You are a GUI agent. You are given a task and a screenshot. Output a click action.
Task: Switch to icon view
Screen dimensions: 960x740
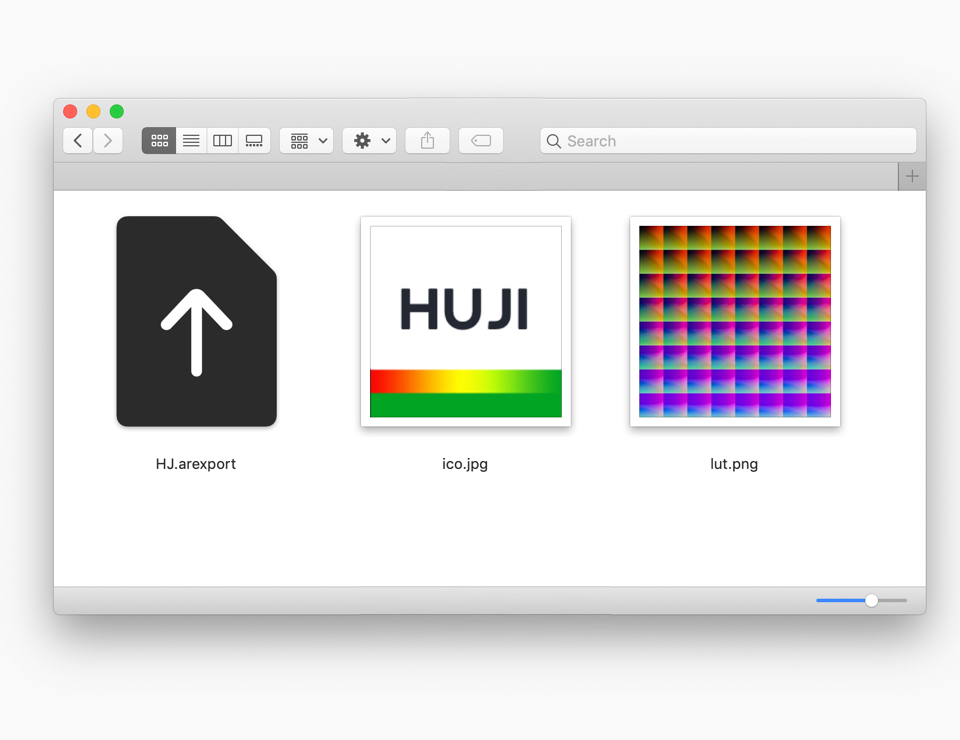click(x=159, y=141)
